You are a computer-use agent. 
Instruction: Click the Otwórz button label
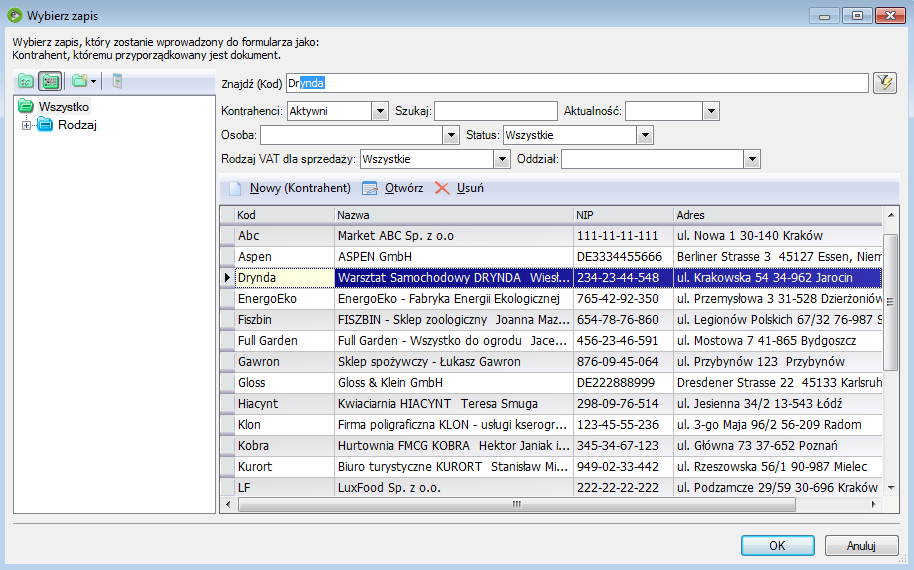point(404,188)
